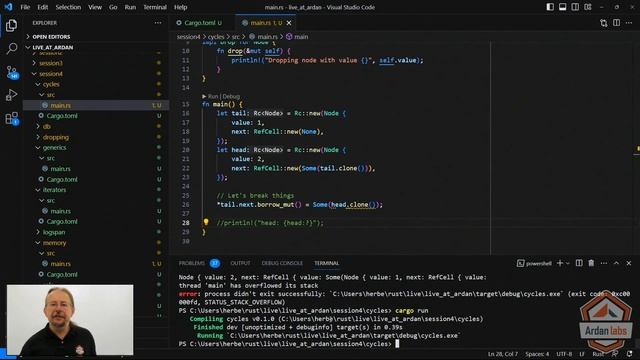Screen dimensions: 640x360
Task: Open the Run and Debug view
Action: point(11,95)
